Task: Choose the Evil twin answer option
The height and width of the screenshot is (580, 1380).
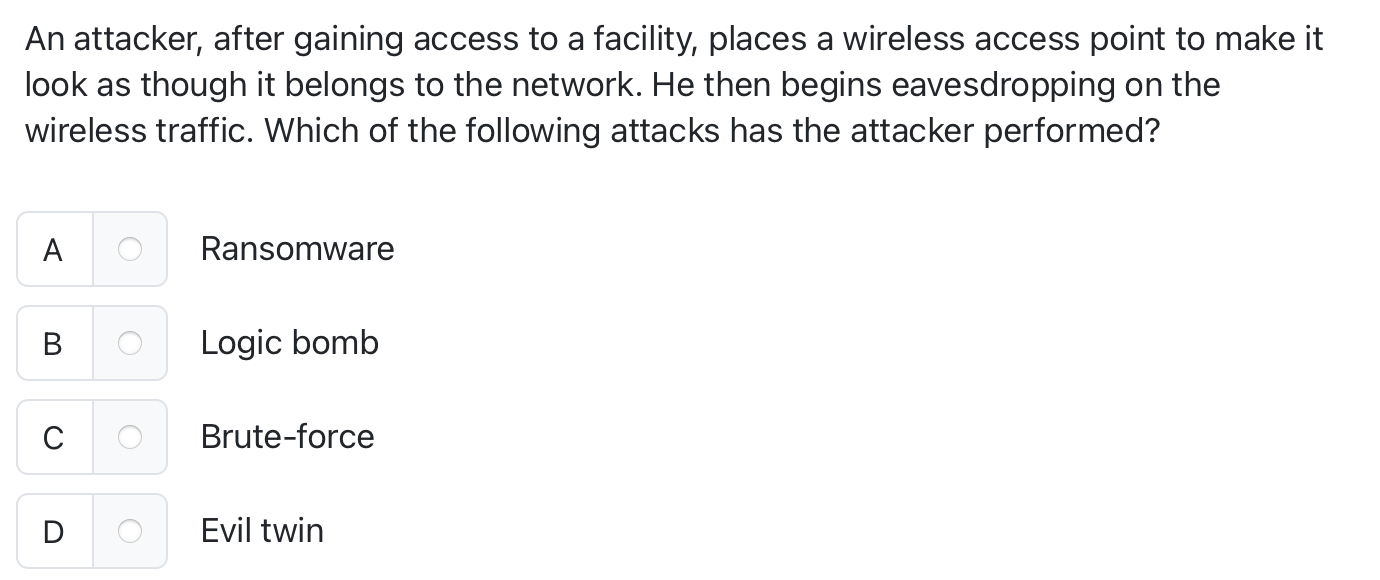Action: click(x=261, y=531)
